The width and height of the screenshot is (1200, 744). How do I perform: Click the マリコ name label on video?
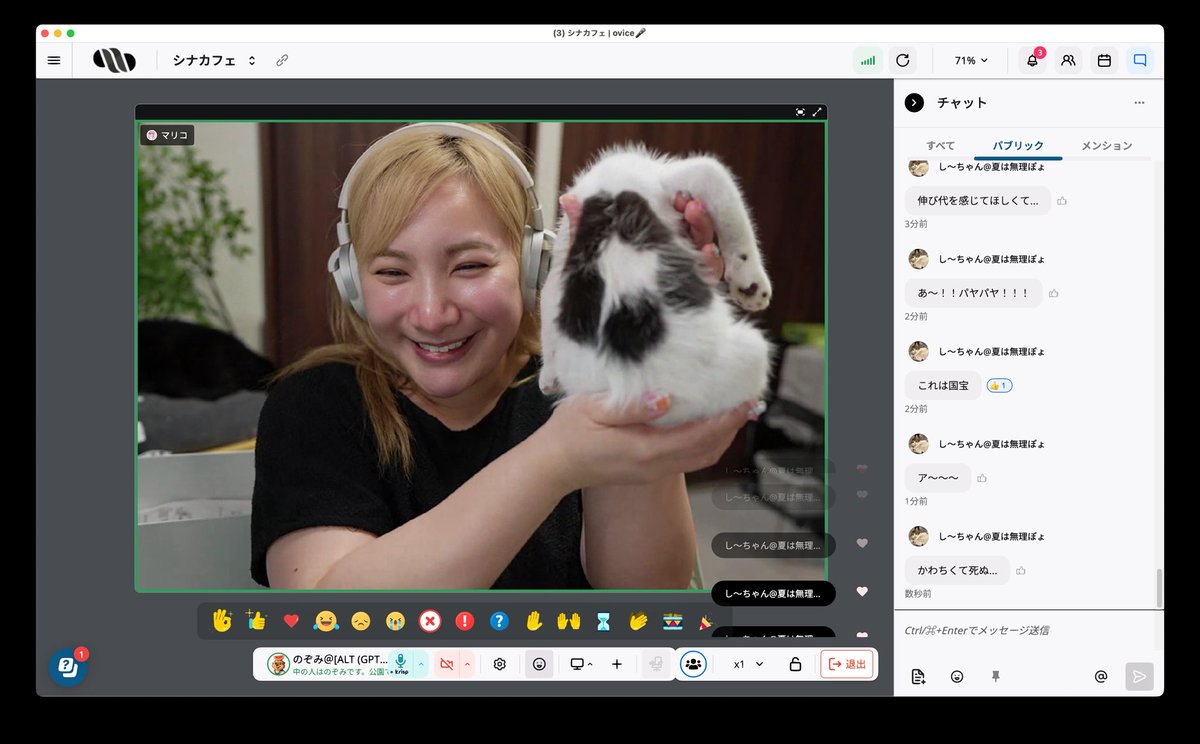click(167, 134)
